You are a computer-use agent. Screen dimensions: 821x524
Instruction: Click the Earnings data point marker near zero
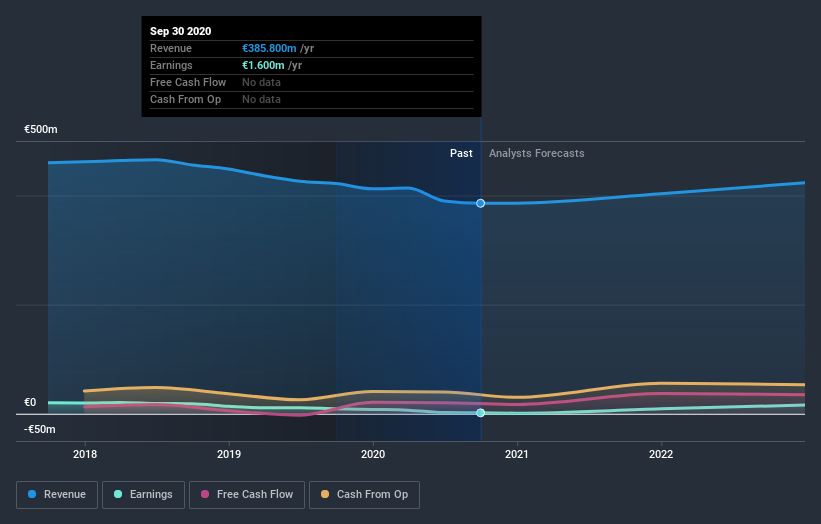(480, 413)
